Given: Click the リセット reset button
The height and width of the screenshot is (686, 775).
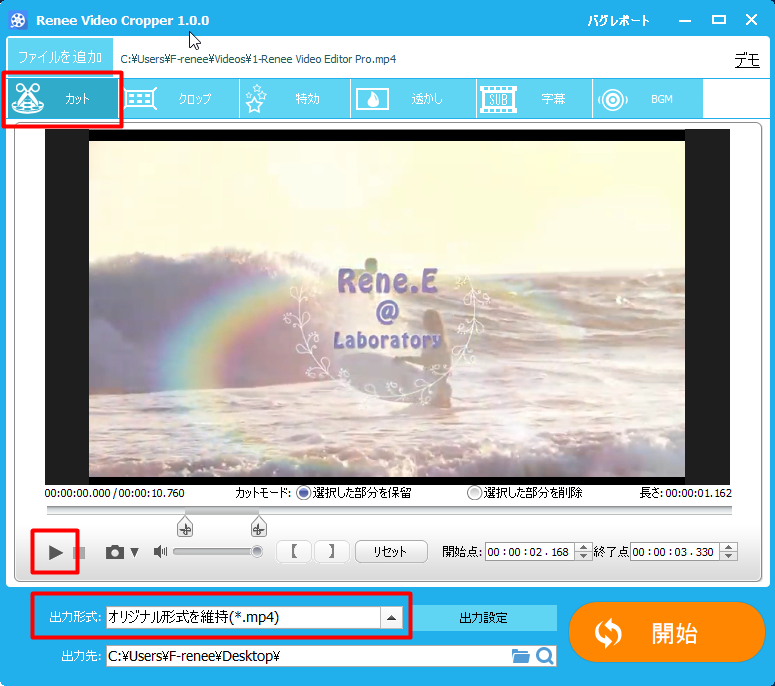Looking at the screenshot, I should (391, 552).
